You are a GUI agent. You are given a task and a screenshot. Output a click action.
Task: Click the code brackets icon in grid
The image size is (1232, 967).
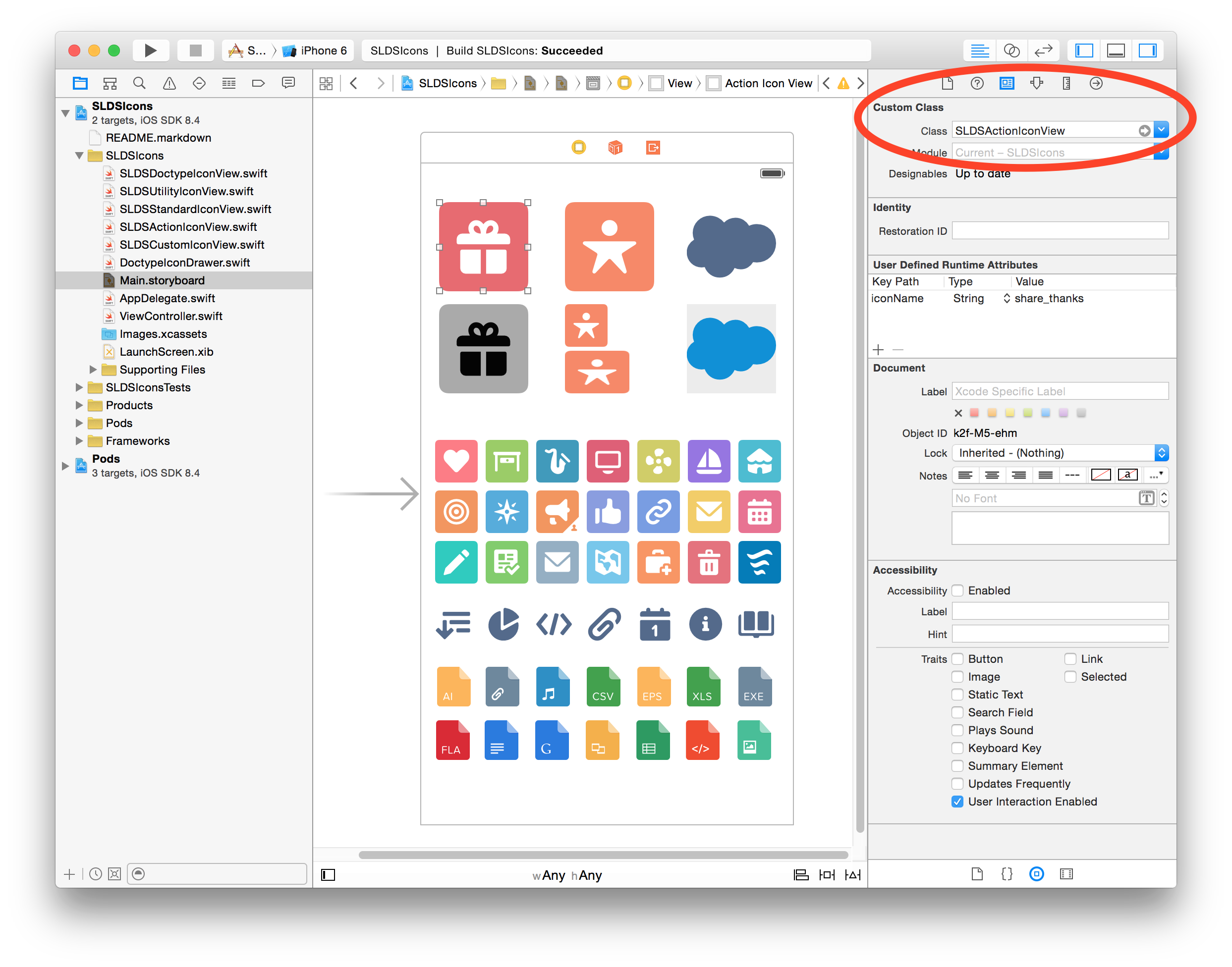click(555, 624)
